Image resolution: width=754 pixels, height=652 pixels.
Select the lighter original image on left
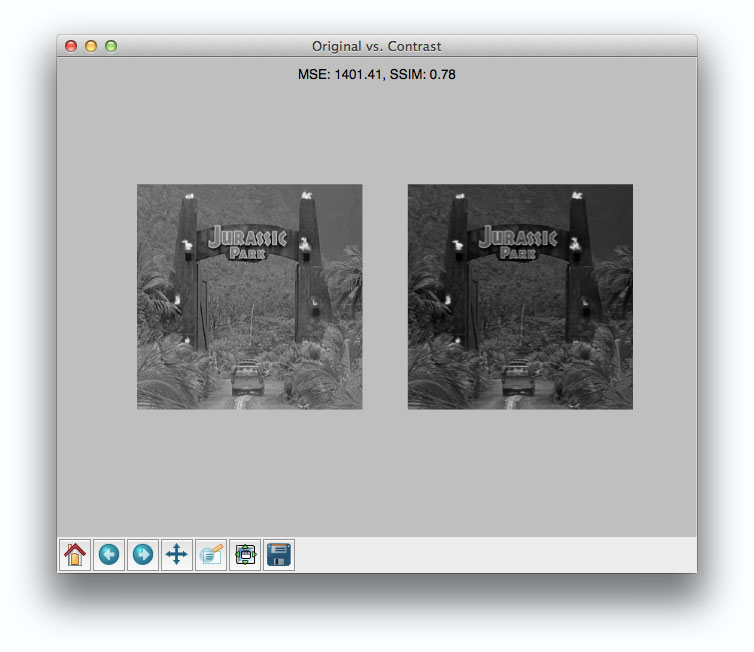pos(250,297)
